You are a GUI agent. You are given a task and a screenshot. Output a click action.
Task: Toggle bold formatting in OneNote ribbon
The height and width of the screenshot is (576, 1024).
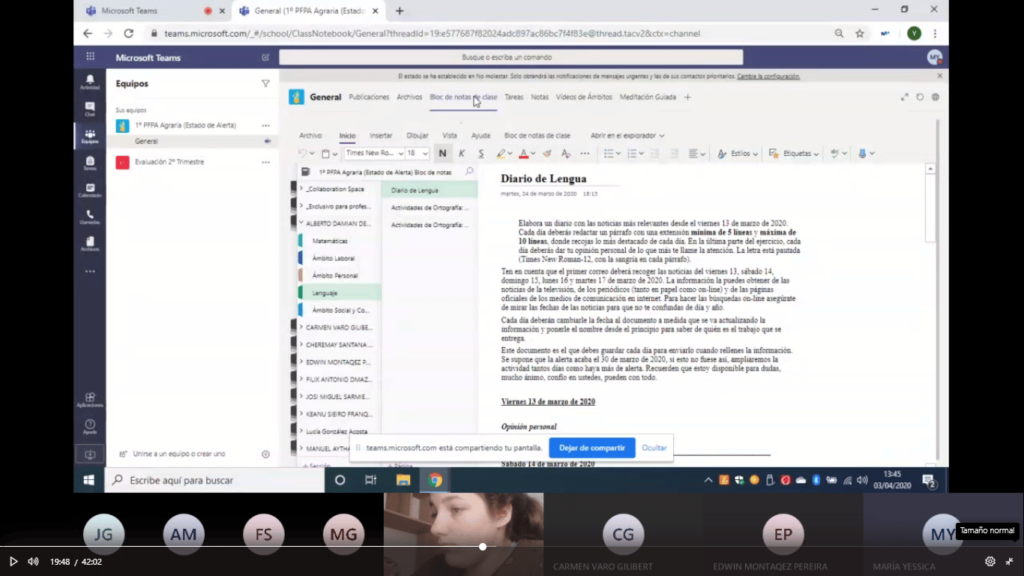pyautogui.click(x=442, y=153)
